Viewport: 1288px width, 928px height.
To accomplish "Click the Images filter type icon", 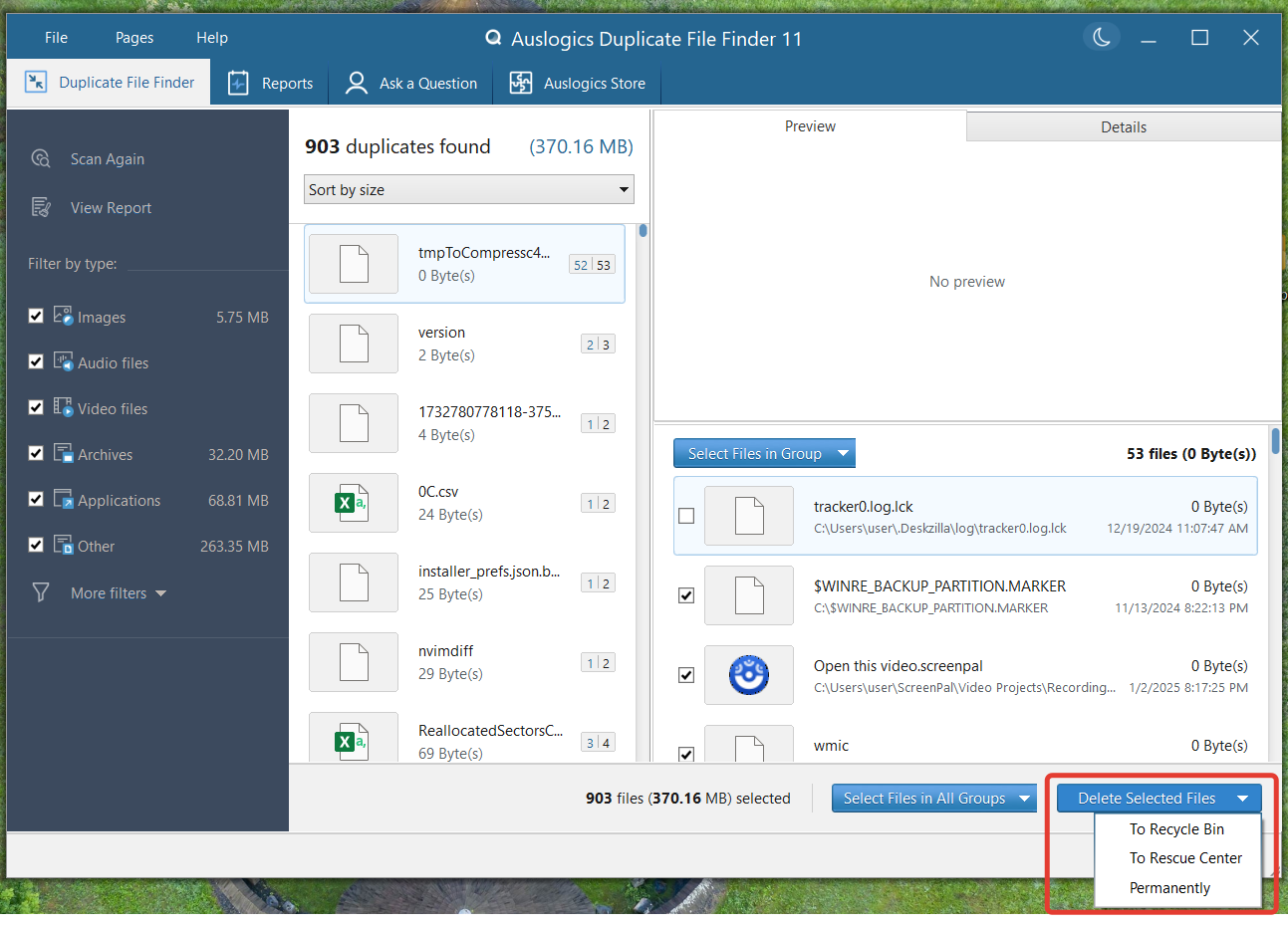I will click(63, 316).
